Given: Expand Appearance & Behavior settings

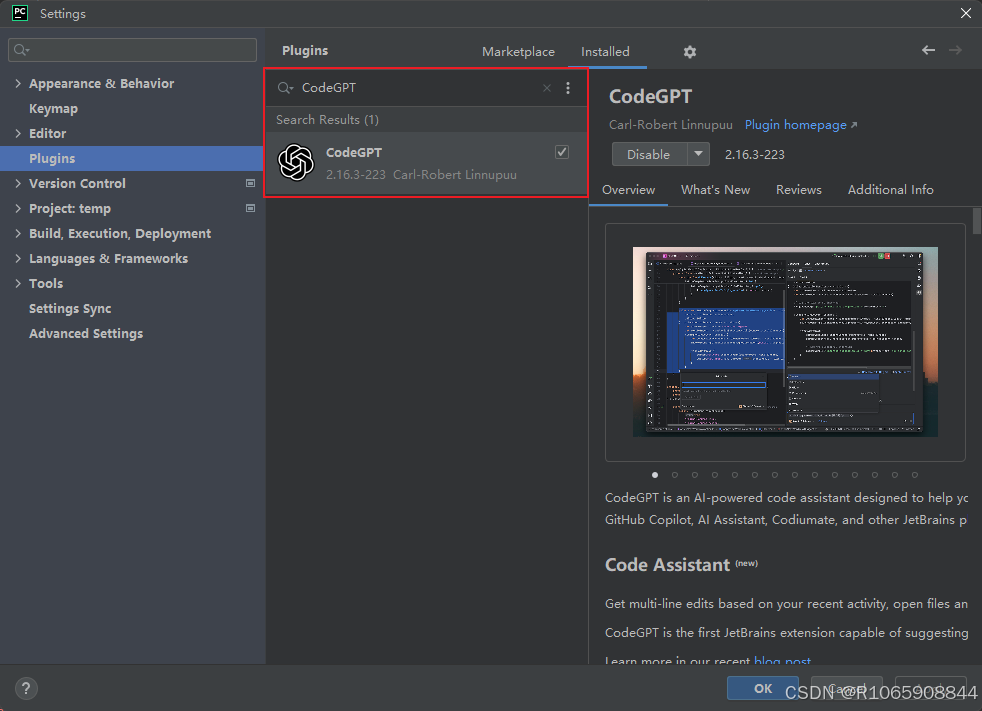Looking at the screenshot, I should (18, 83).
